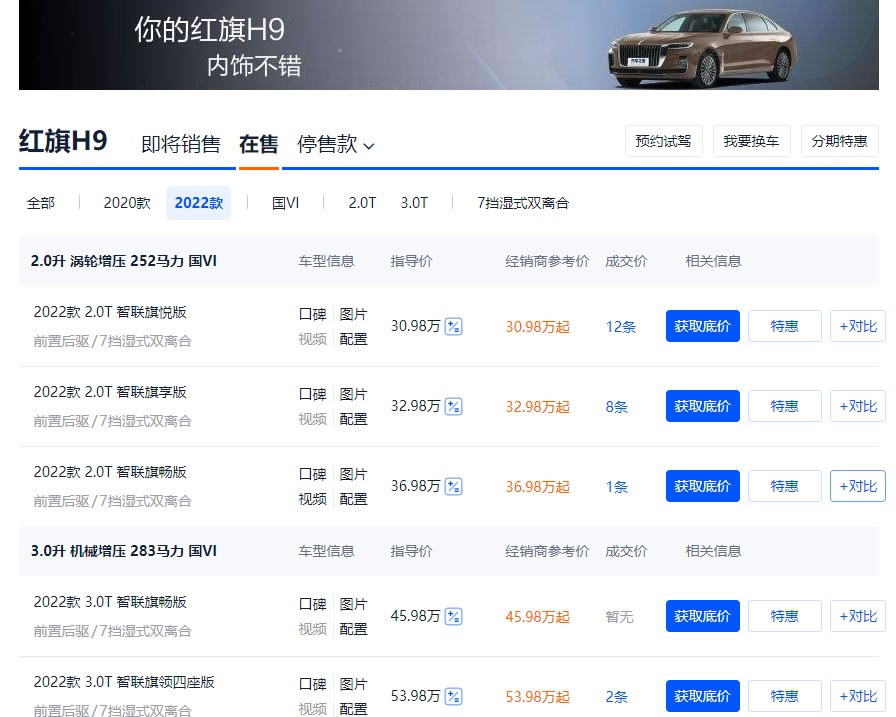
Task: View 图片 for 2.0T 智联旗悦版
Action: (x=353, y=314)
